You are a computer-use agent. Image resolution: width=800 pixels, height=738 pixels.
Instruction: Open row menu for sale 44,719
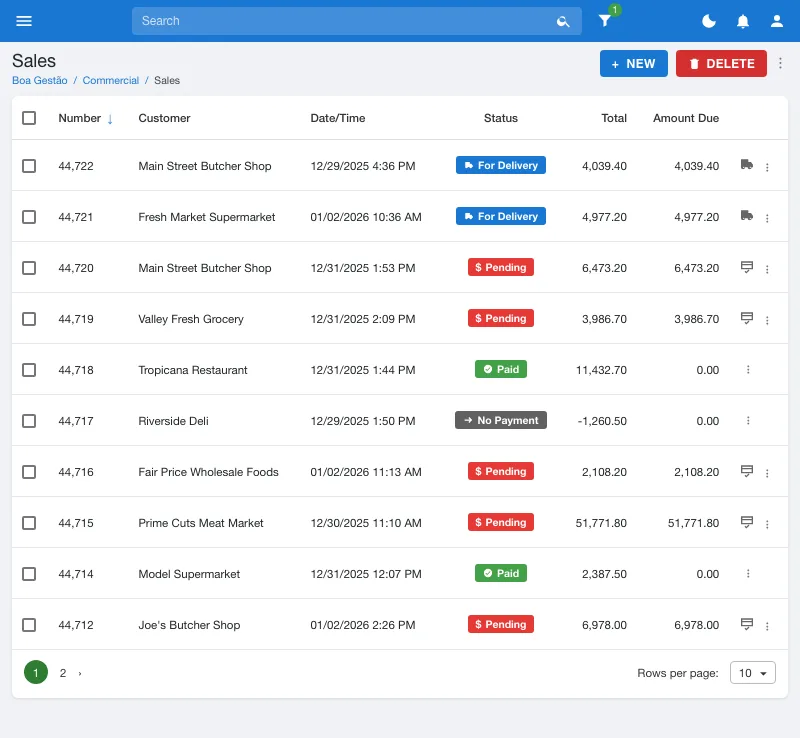(x=767, y=320)
